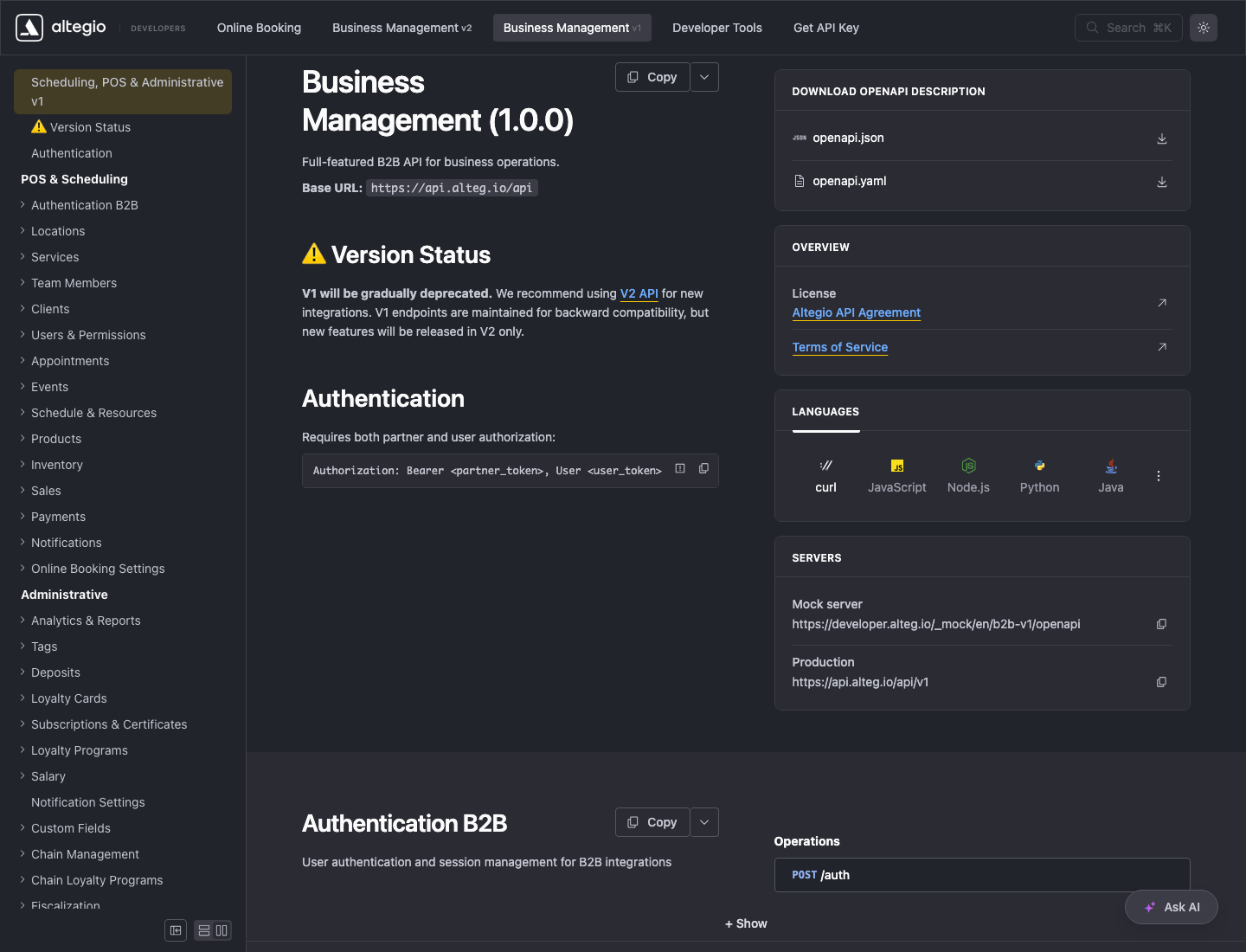The image size is (1246, 952).
Task: Collapse the sidebar panel icon
Action: pos(176,930)
